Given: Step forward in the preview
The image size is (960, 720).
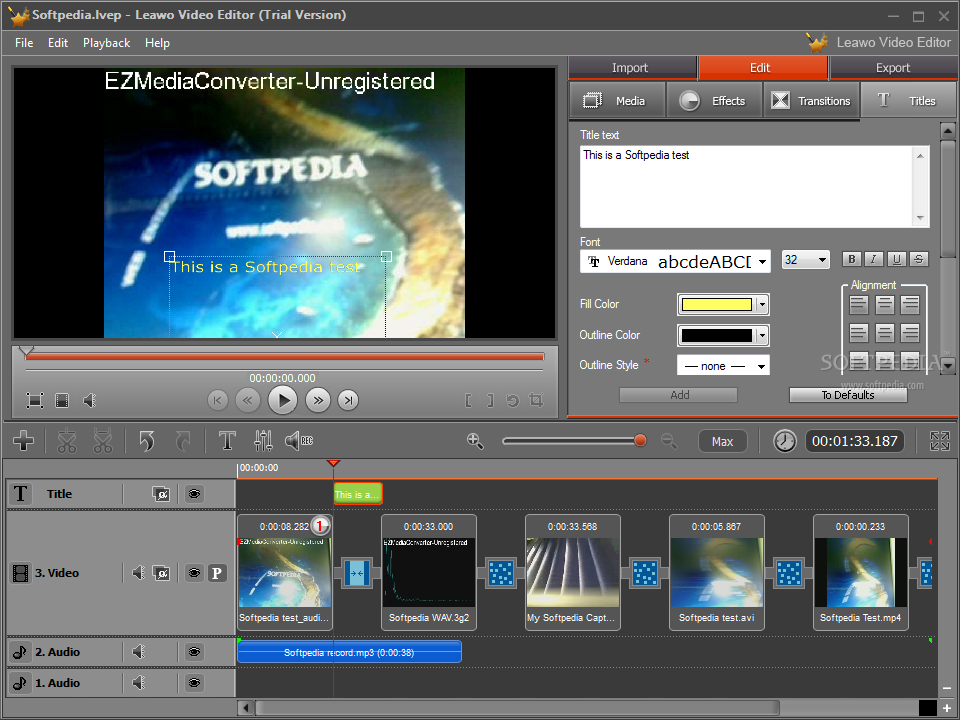Looking at the screenshot, I should click(x=318, y=400).
